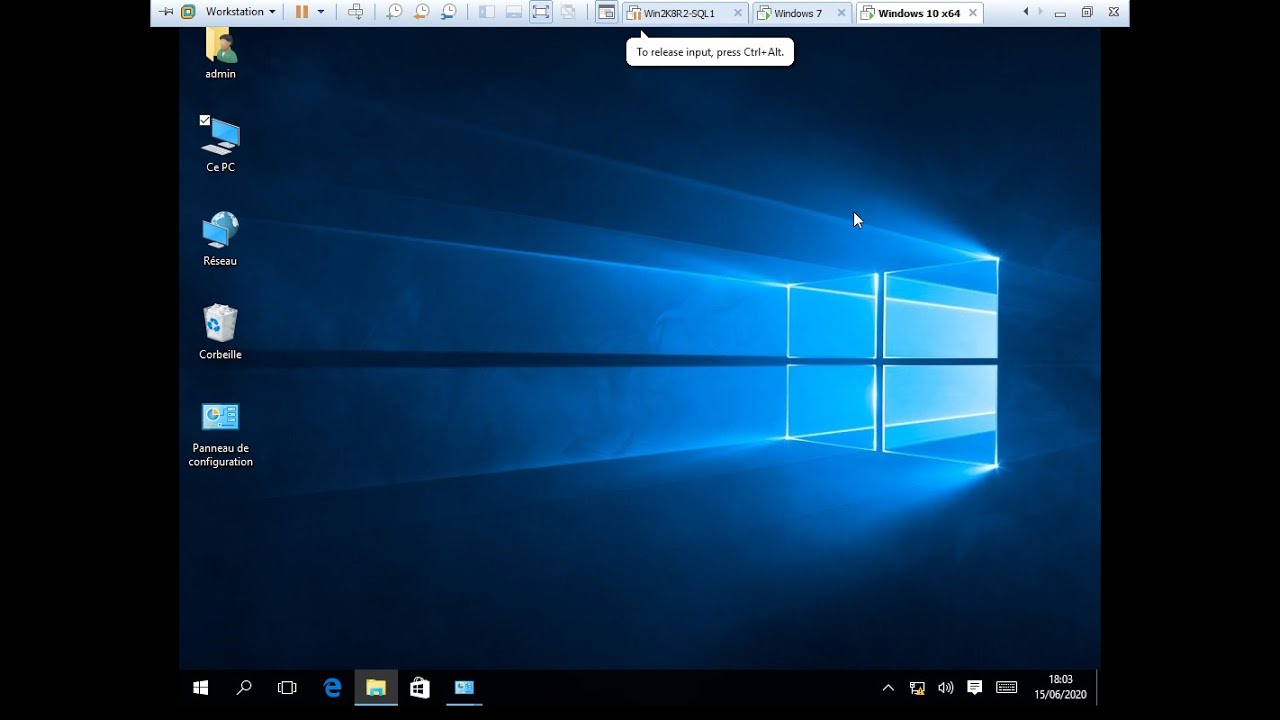Open File Explorer from taskbar
Screen dimensions: 1280x720
[x=376, y=688]
